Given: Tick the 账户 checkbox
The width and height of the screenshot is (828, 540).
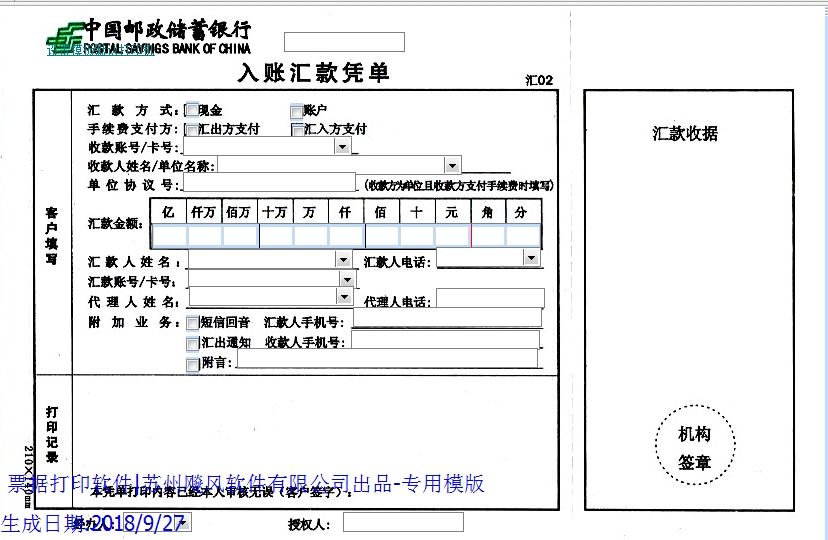Looking at the screenshot, I should click(x=297, y=111).
